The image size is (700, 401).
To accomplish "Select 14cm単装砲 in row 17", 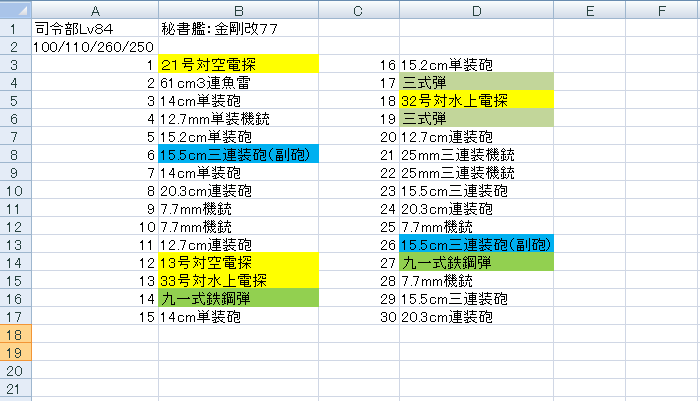I will click(238, 316).
